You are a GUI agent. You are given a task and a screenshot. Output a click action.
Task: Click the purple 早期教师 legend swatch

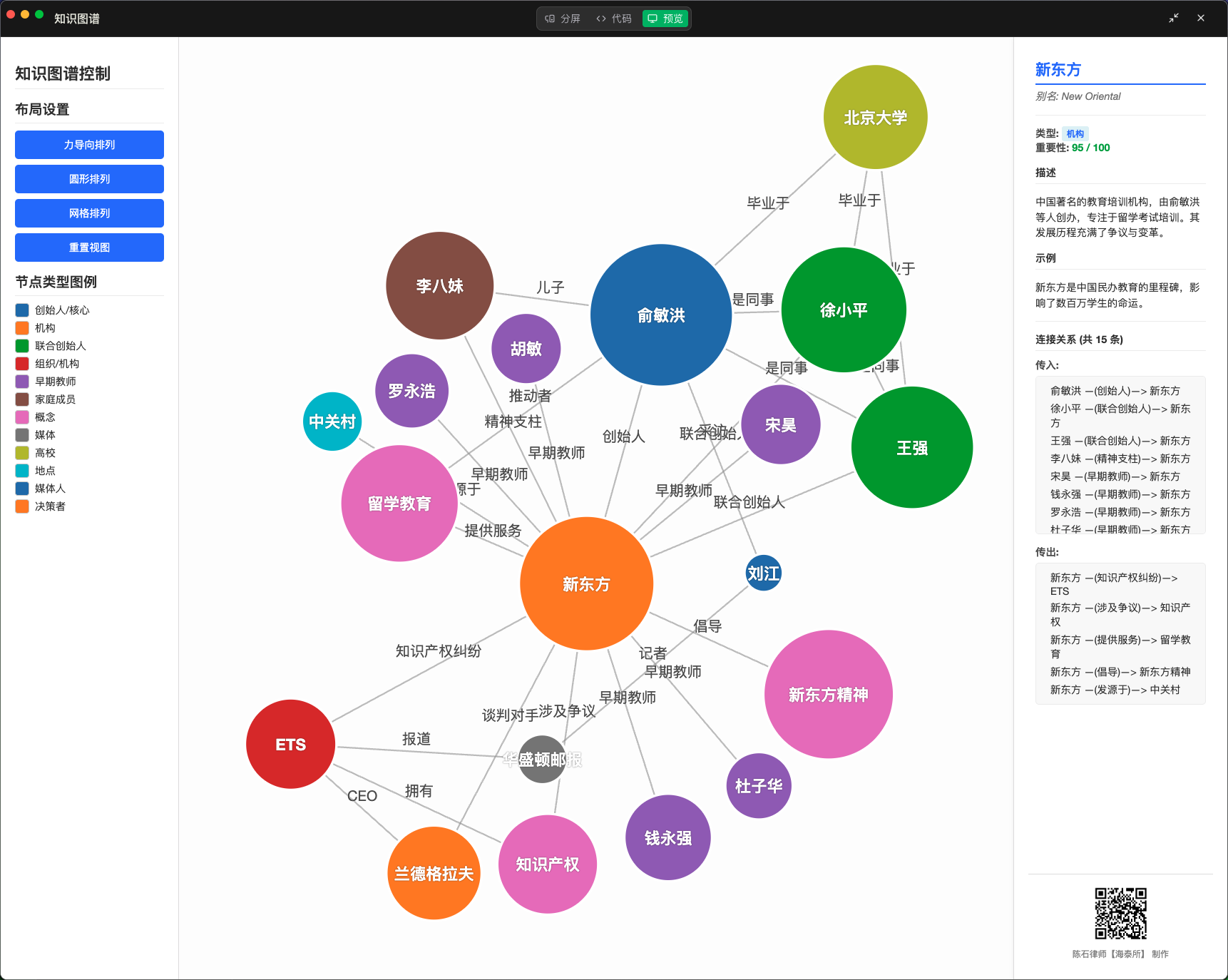[x=22, y=382]
